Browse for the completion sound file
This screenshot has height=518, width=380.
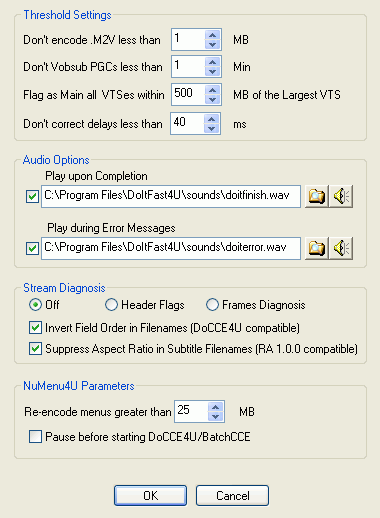point(316,196)
